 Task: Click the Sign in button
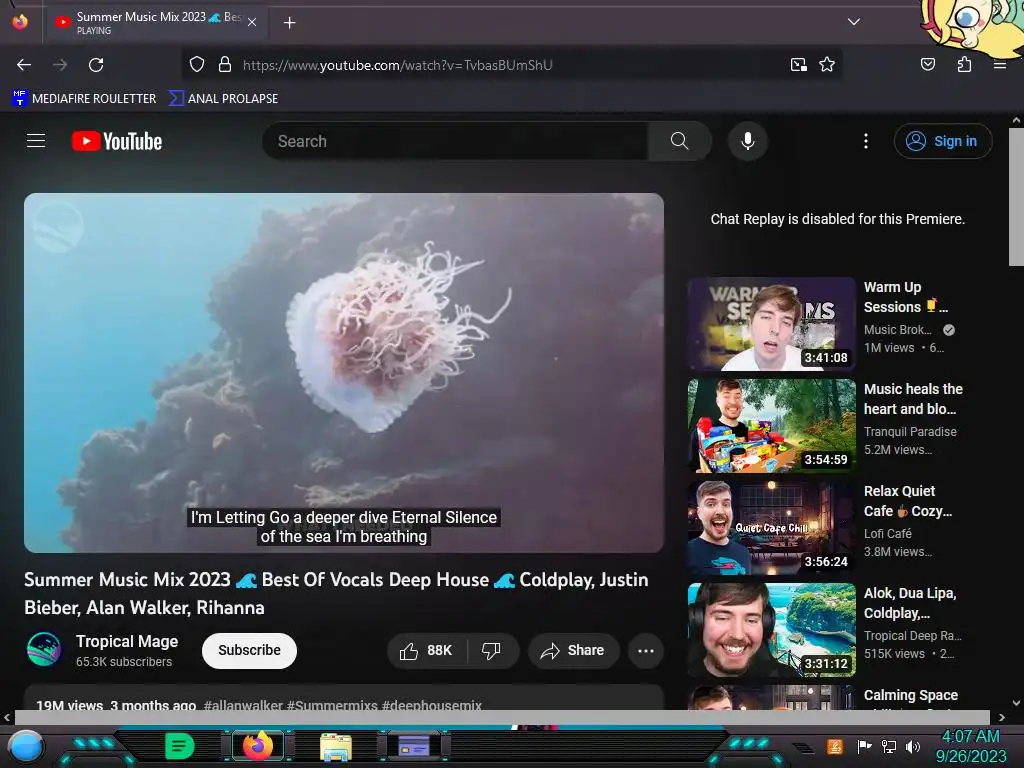tap(943, 141)
